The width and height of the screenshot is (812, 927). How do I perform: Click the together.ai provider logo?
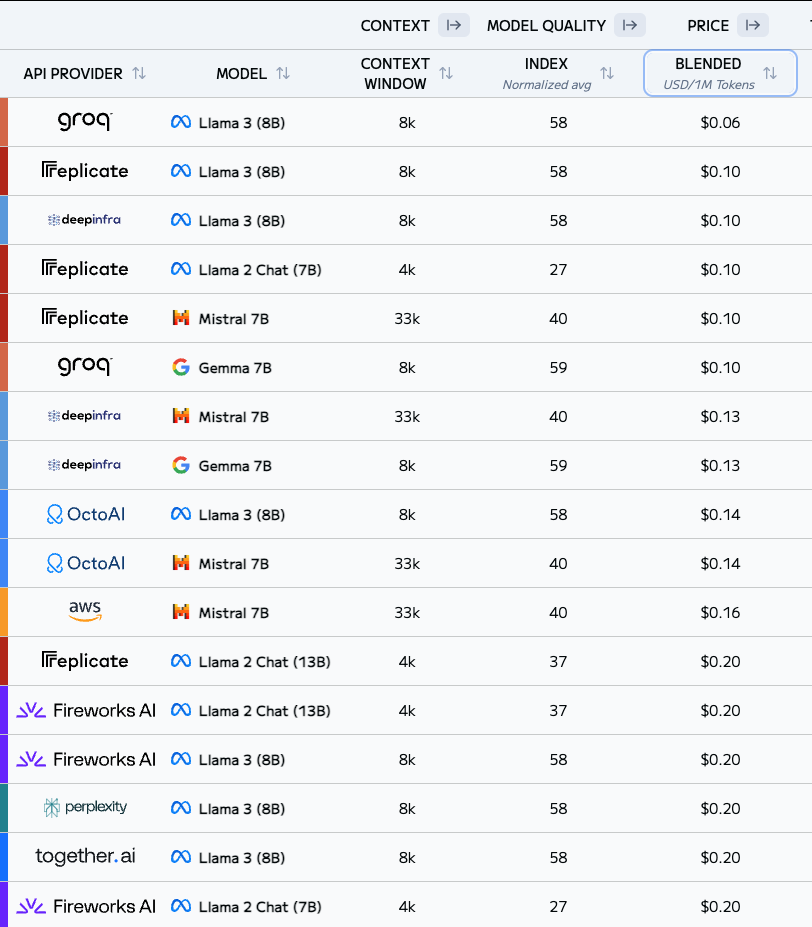click(x=85, y=857)
